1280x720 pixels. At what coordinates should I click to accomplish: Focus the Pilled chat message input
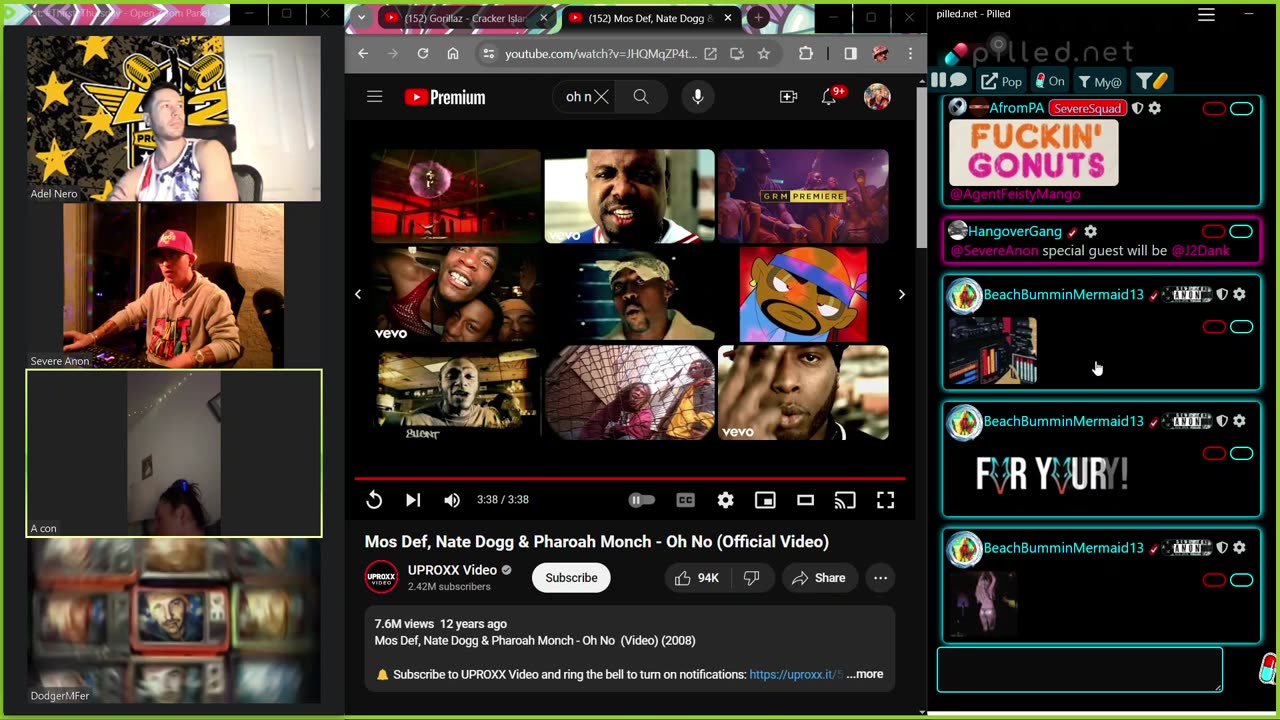(1080, 670)
